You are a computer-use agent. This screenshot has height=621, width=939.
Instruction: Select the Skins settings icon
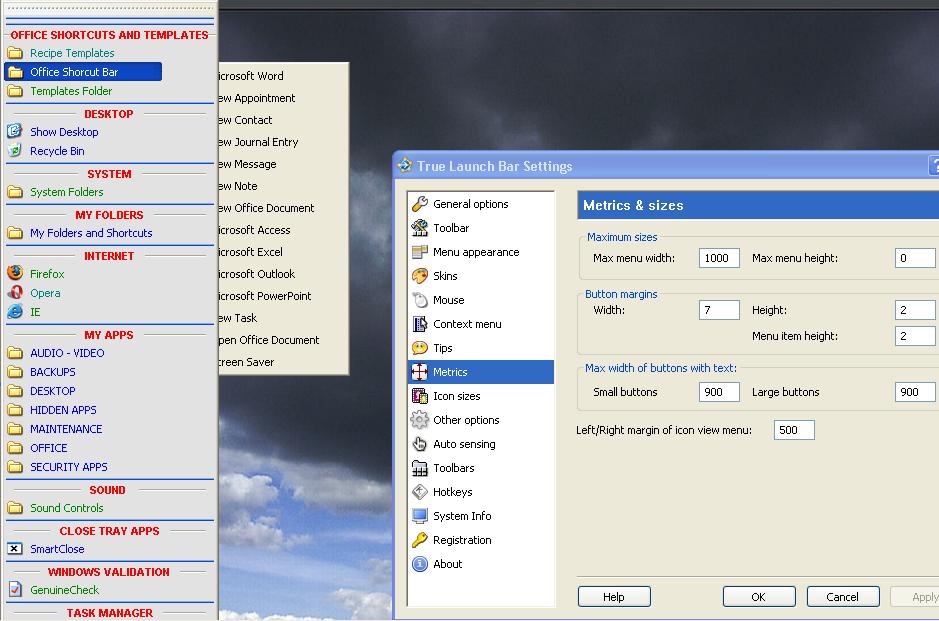[420, 276]
